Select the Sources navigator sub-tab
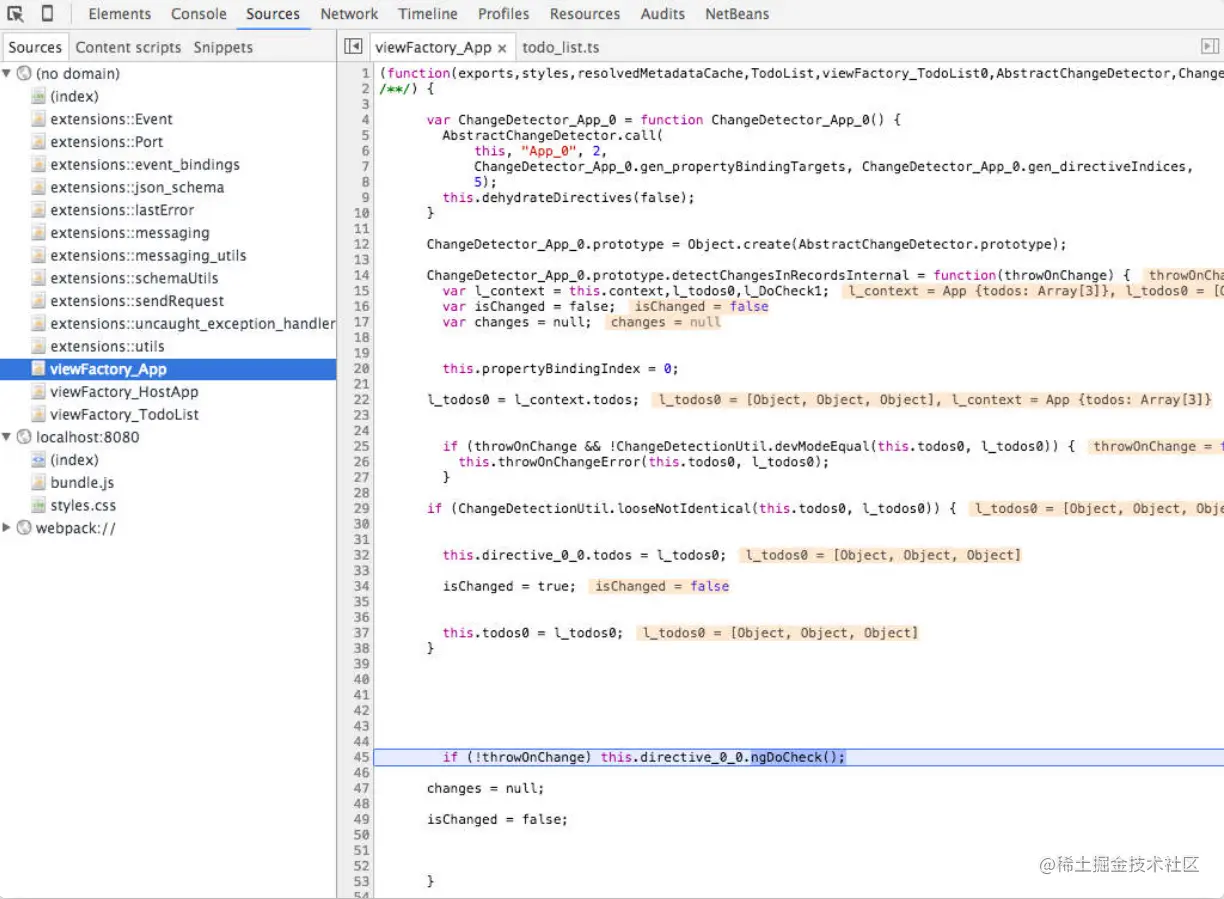This screenshot has height=899, width=1224. coord(35,47)
